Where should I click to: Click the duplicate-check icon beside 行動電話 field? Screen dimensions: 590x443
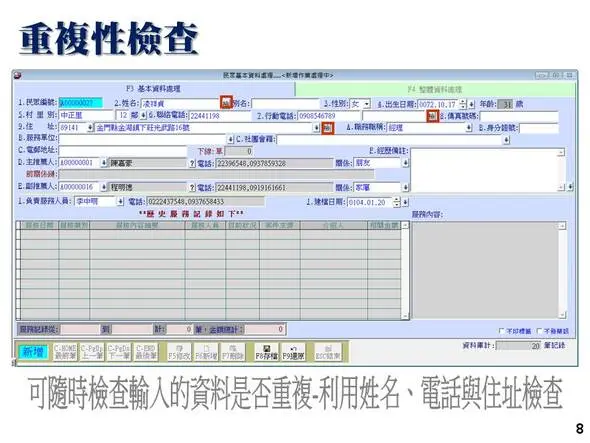point(432,116)
